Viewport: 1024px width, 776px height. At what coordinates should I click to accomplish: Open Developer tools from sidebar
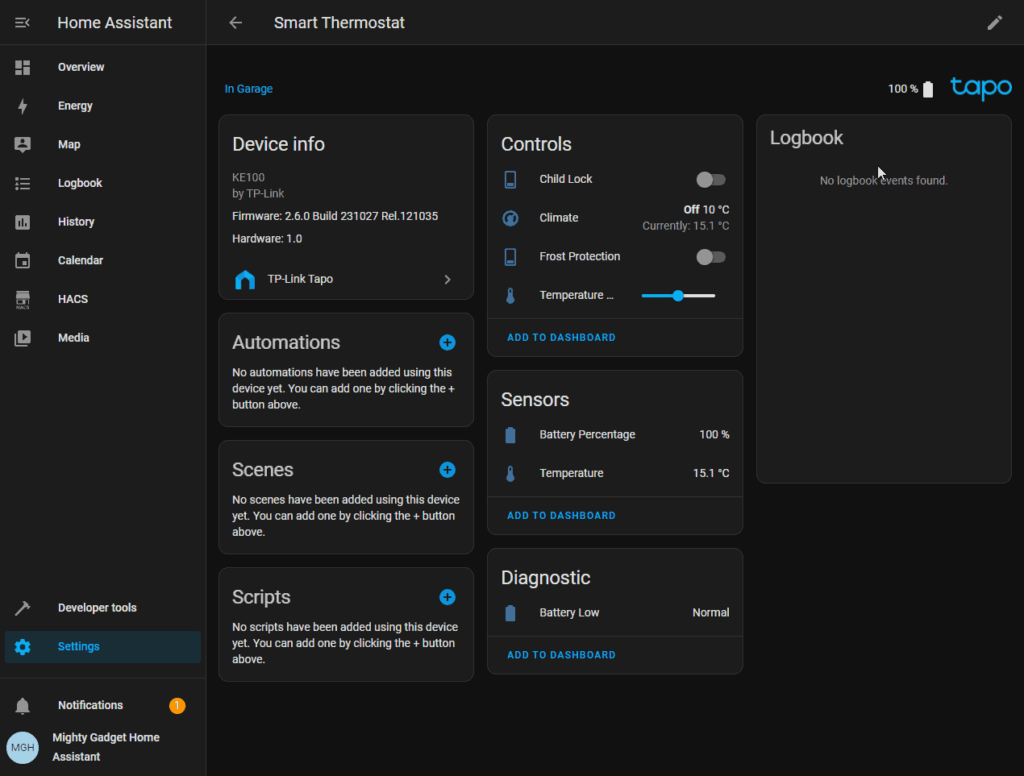point(96,608)
